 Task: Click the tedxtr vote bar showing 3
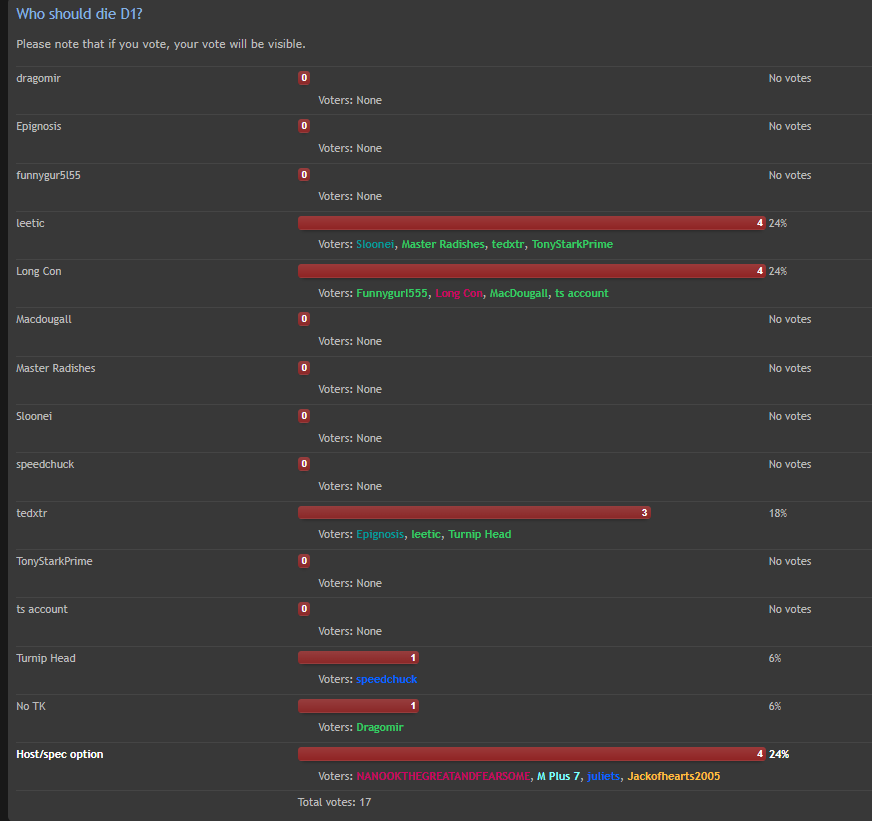(474, 512)
